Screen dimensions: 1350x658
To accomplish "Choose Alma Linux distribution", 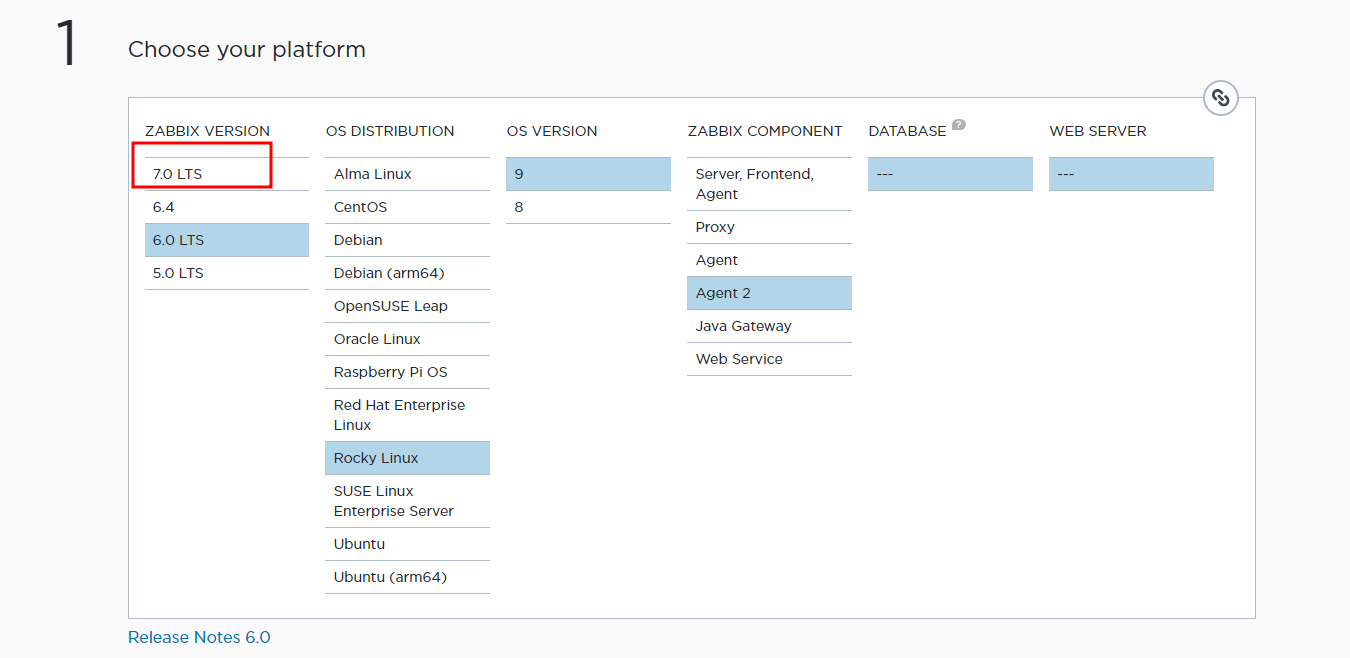I will [x=407, y=174].
